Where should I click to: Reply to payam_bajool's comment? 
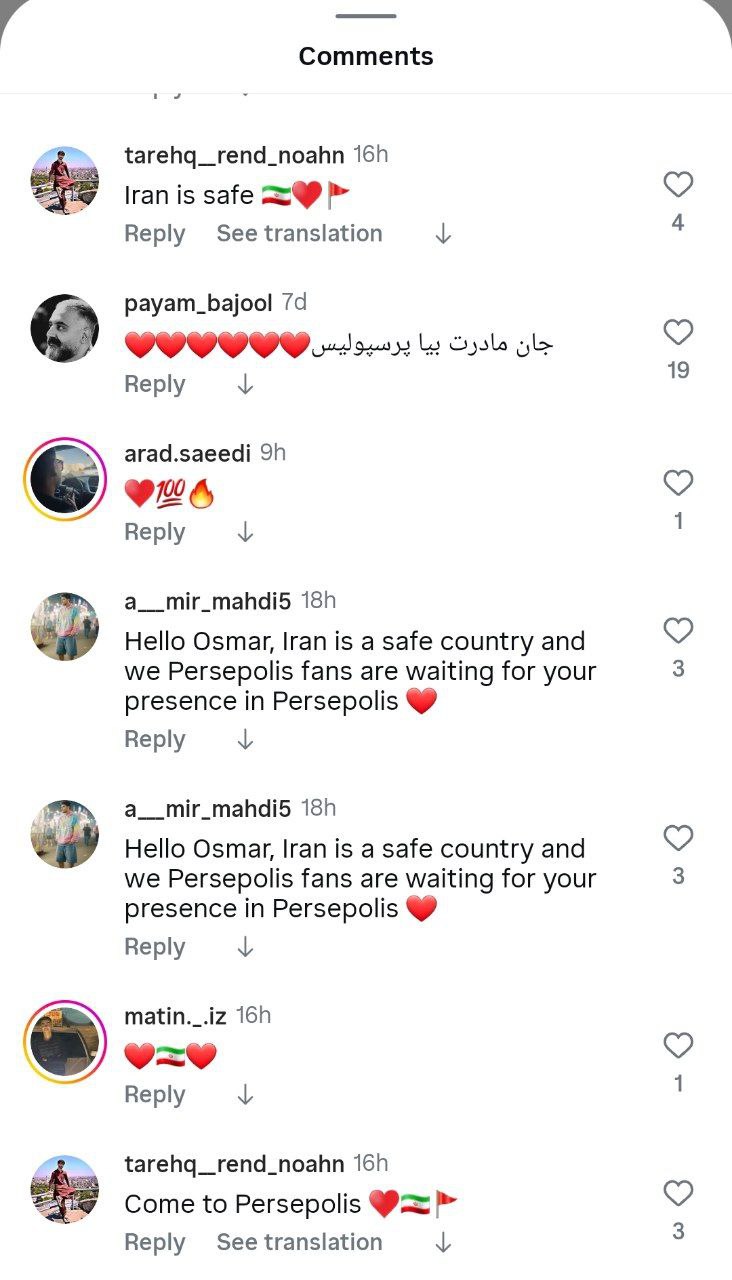point(154,385)
